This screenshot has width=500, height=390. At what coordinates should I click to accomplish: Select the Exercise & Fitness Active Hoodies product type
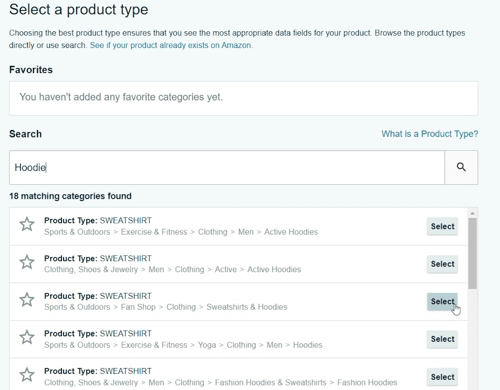tap(442, 226)
